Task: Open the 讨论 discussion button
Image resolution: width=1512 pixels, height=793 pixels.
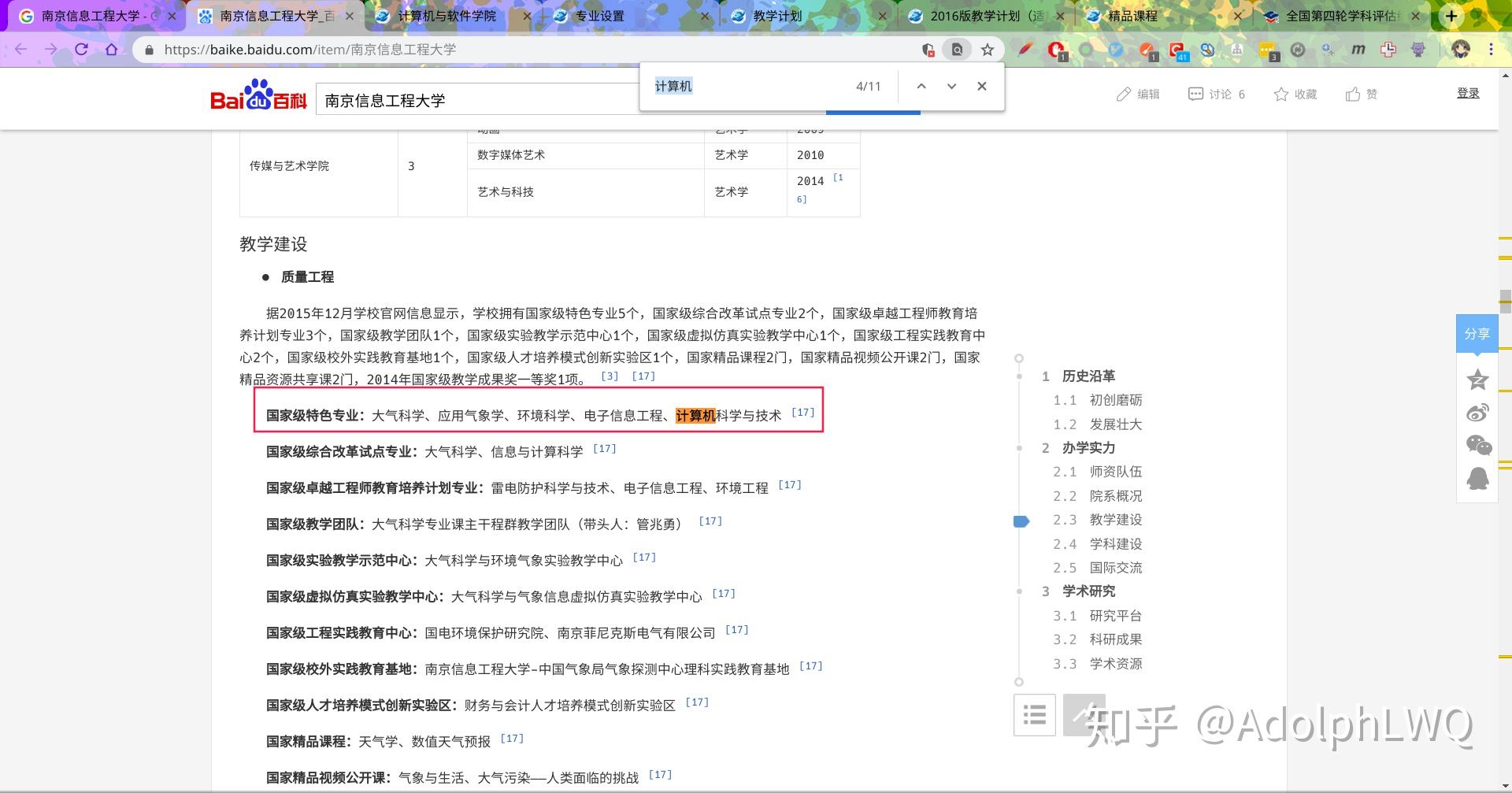Action: [1216, 94]
